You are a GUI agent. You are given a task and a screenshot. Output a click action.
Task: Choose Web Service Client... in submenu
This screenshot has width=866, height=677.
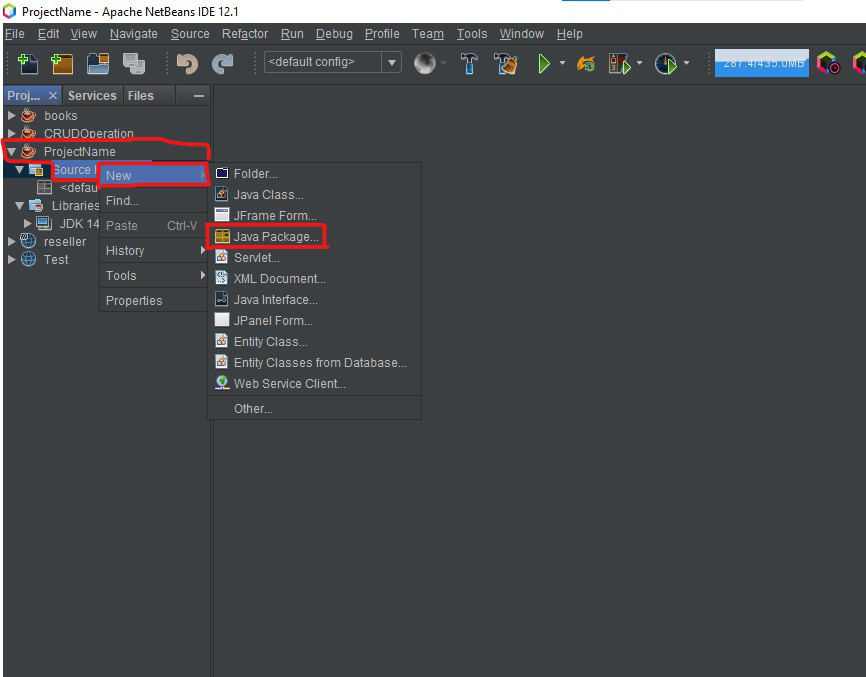pos(315,383)
